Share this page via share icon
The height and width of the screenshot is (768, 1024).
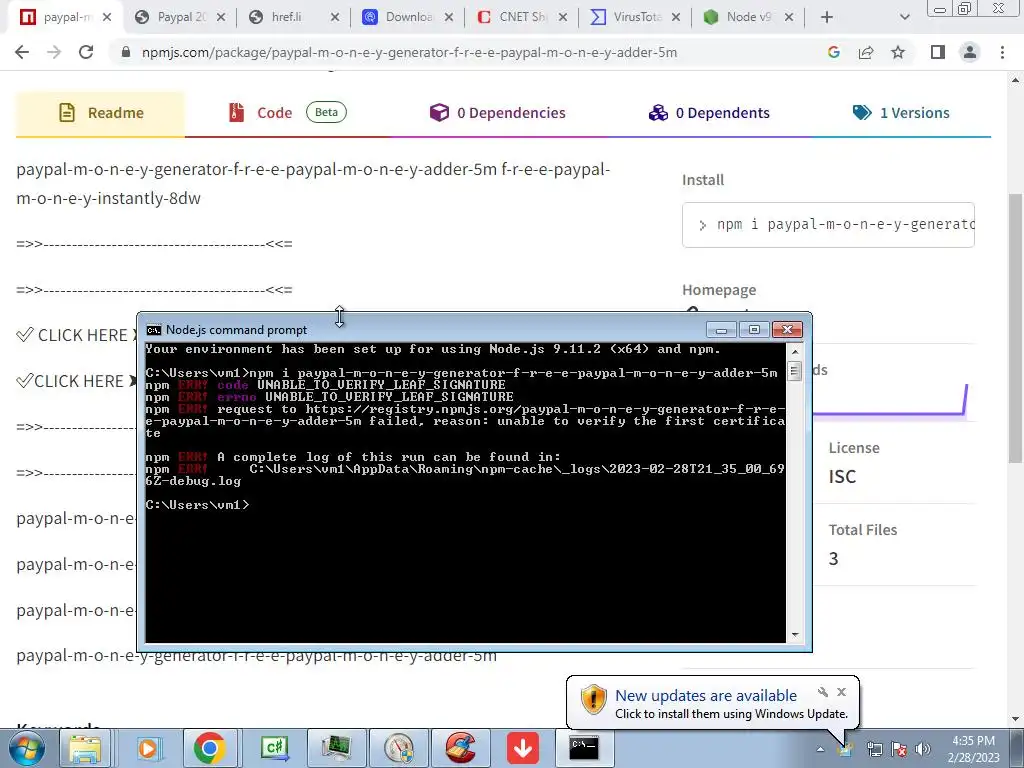866,52
